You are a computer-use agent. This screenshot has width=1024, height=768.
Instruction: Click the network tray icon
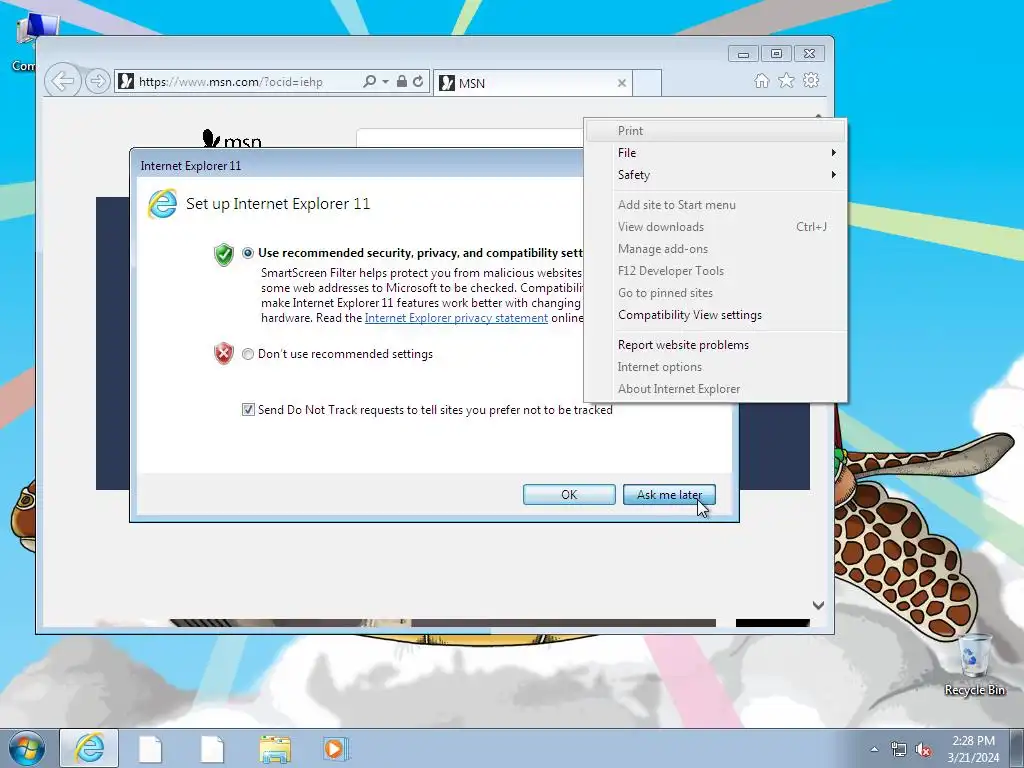899,749
